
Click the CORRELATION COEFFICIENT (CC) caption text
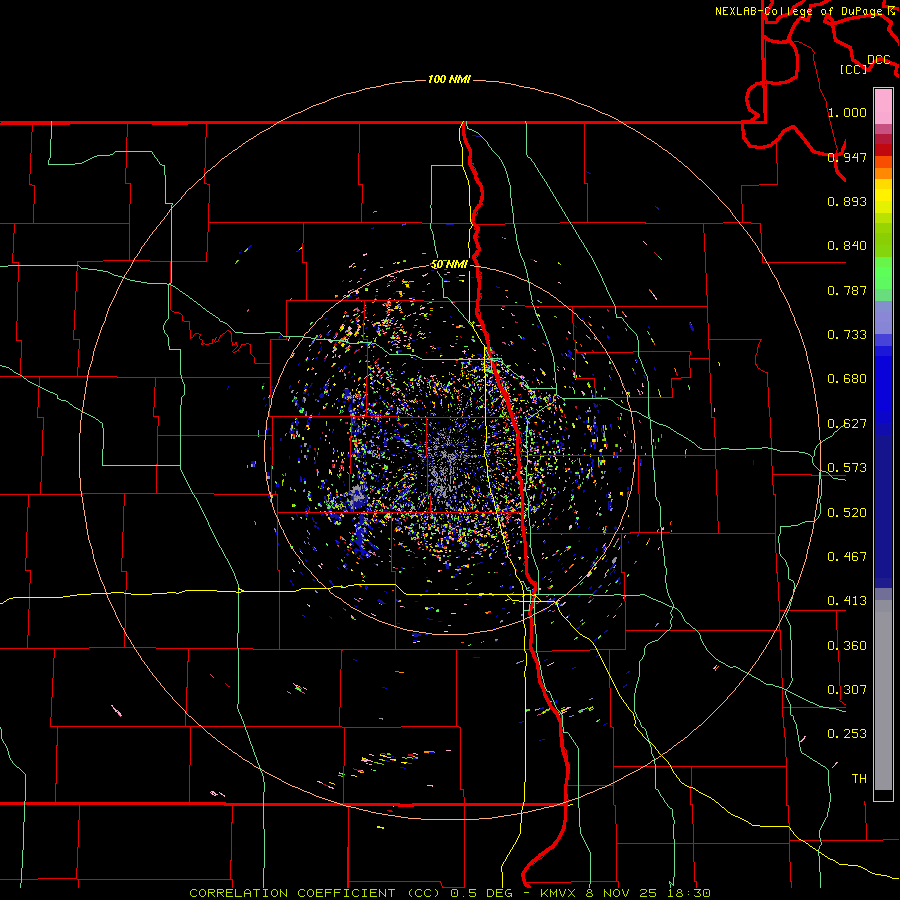coord(315,893)
